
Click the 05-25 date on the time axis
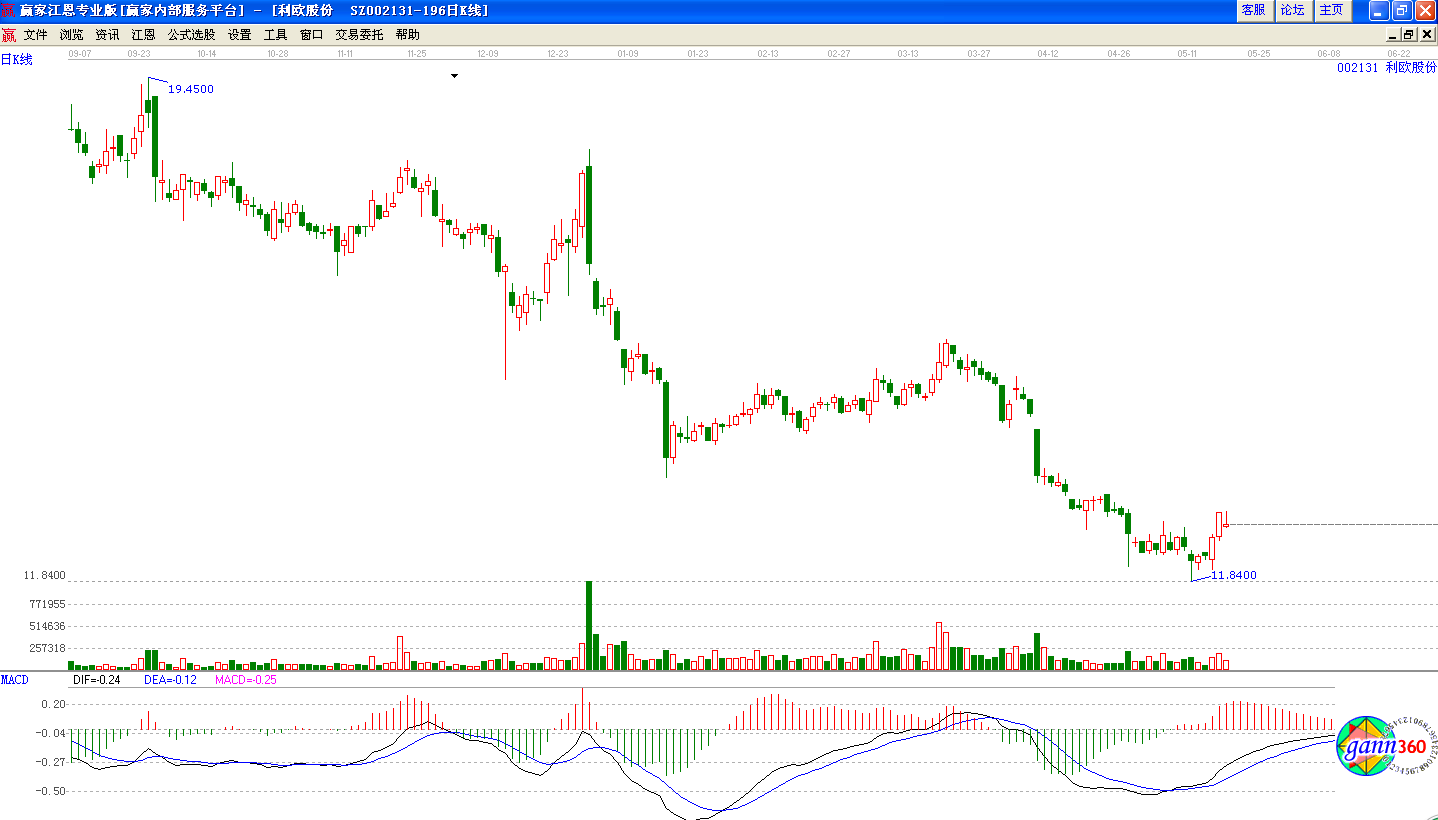[x=1259, y=53]
